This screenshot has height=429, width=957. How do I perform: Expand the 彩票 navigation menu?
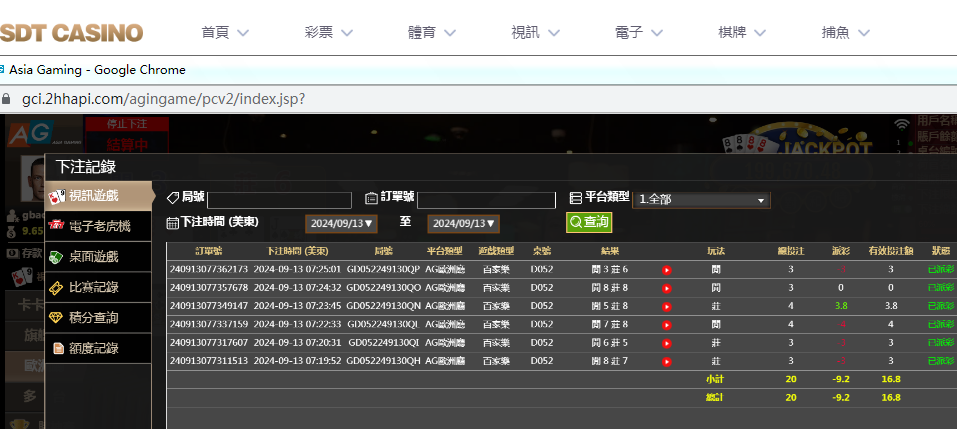point(329,32)
